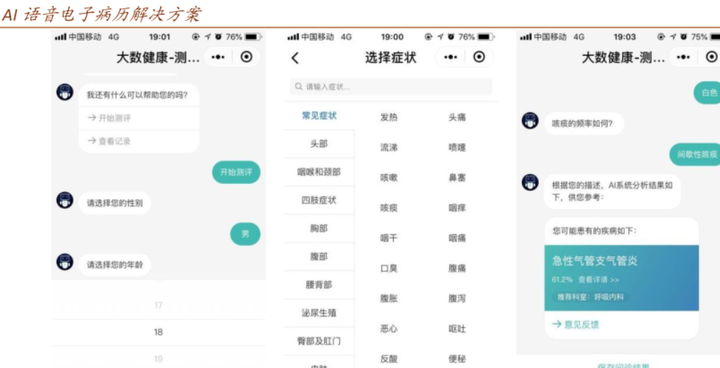The width and height of the screenshot is (720, 368).
Task: Select 咽痛 from the symptom list
Action: (x=457, y=238)
